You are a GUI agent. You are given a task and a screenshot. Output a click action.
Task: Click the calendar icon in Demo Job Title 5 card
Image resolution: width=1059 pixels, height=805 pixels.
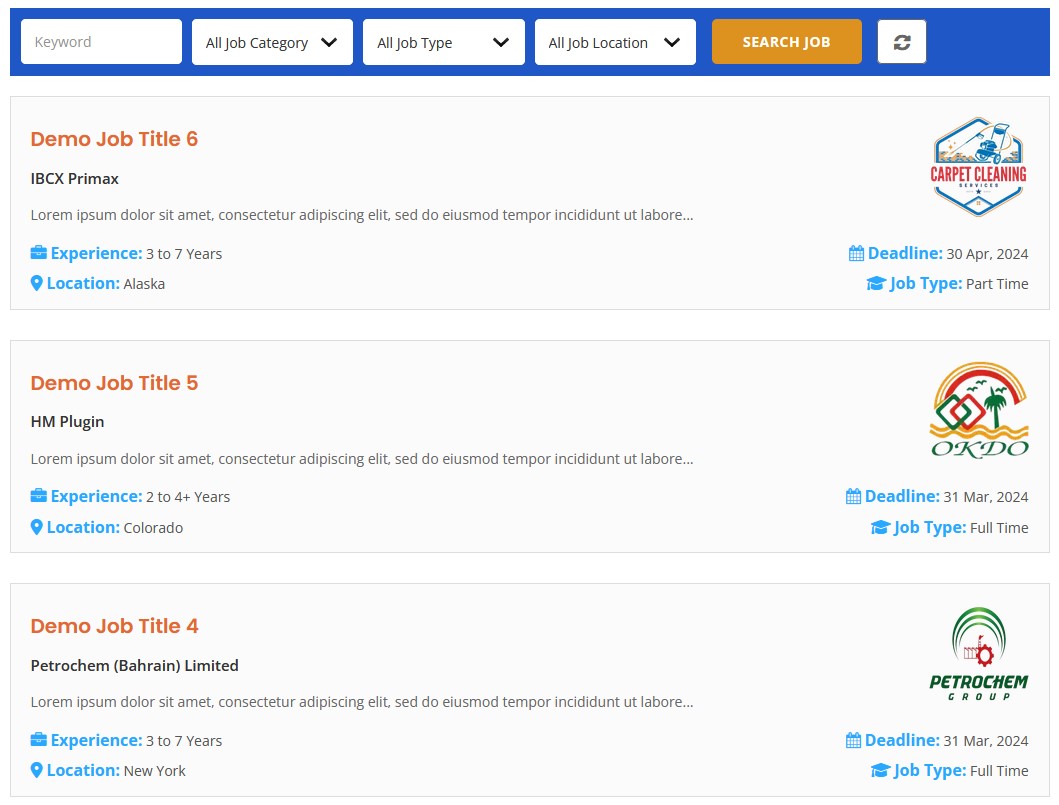pos(853,496)
